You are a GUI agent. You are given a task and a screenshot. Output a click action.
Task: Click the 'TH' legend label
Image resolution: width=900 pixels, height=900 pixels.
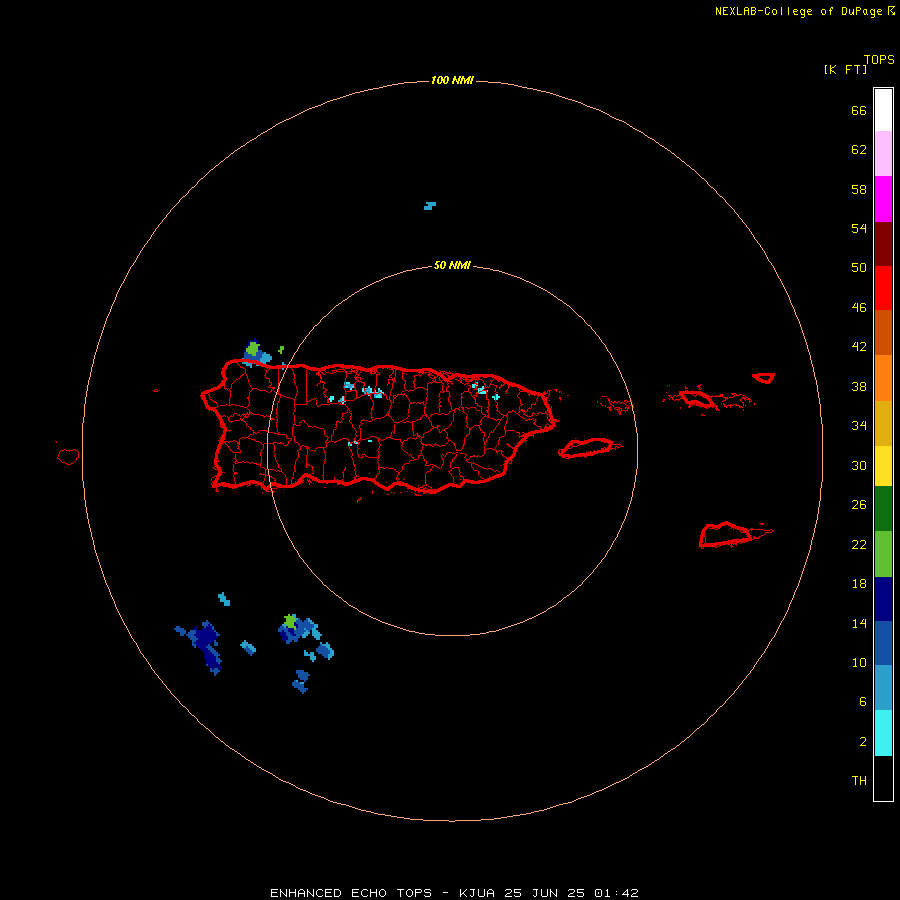click(x=859, y=780)
